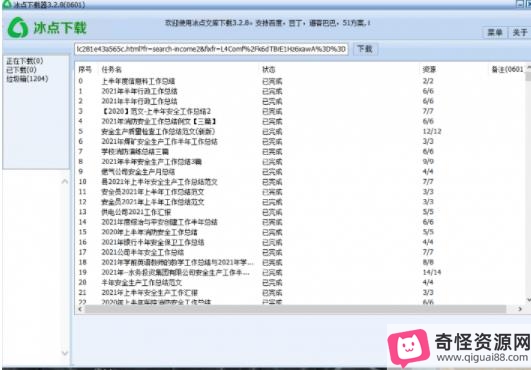Open the 菜单 menu button
The height and width of the screenshot is (370, 531).
[494, 32]
